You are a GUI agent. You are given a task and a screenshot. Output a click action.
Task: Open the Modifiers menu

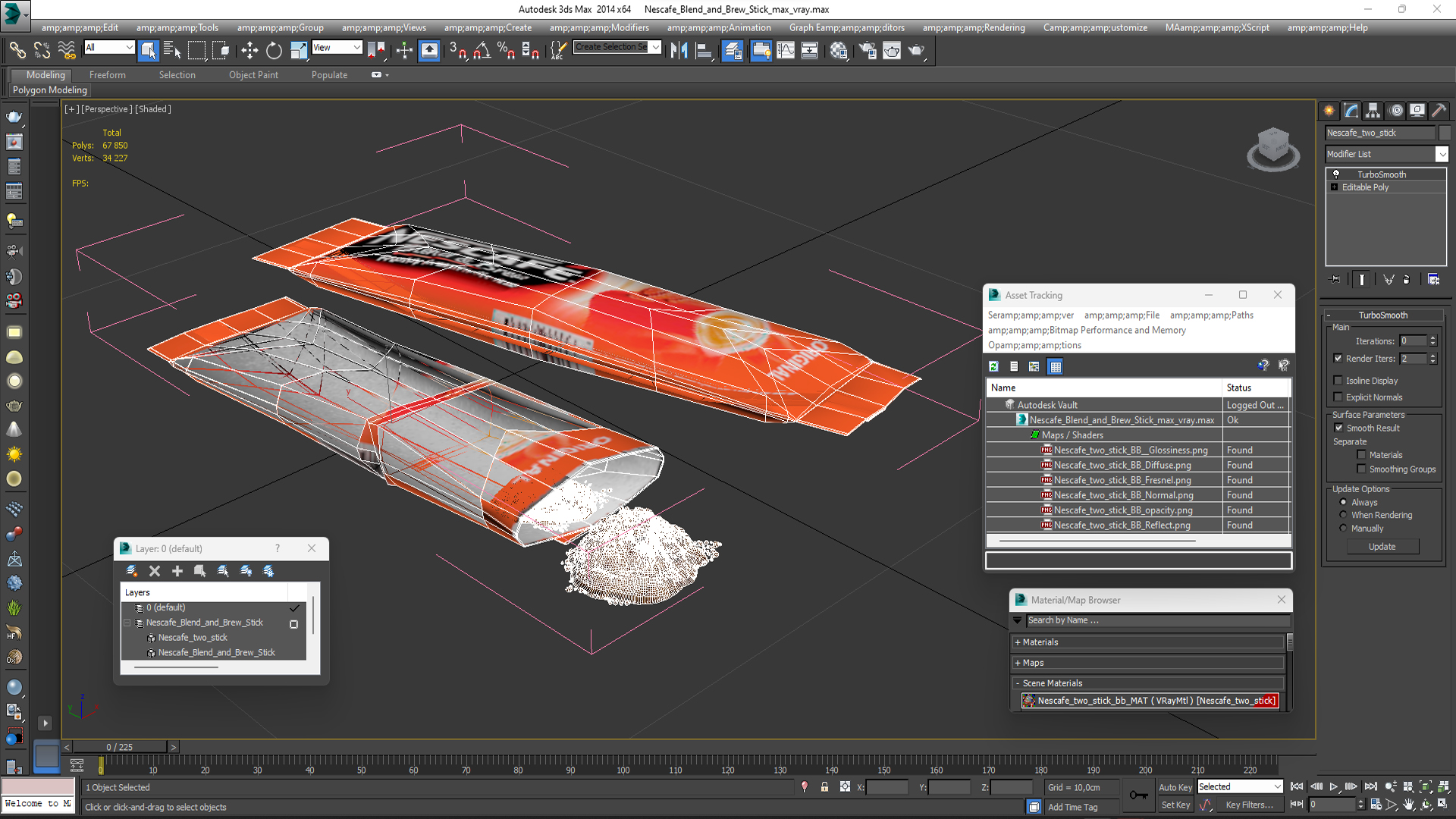click(599, 27)
